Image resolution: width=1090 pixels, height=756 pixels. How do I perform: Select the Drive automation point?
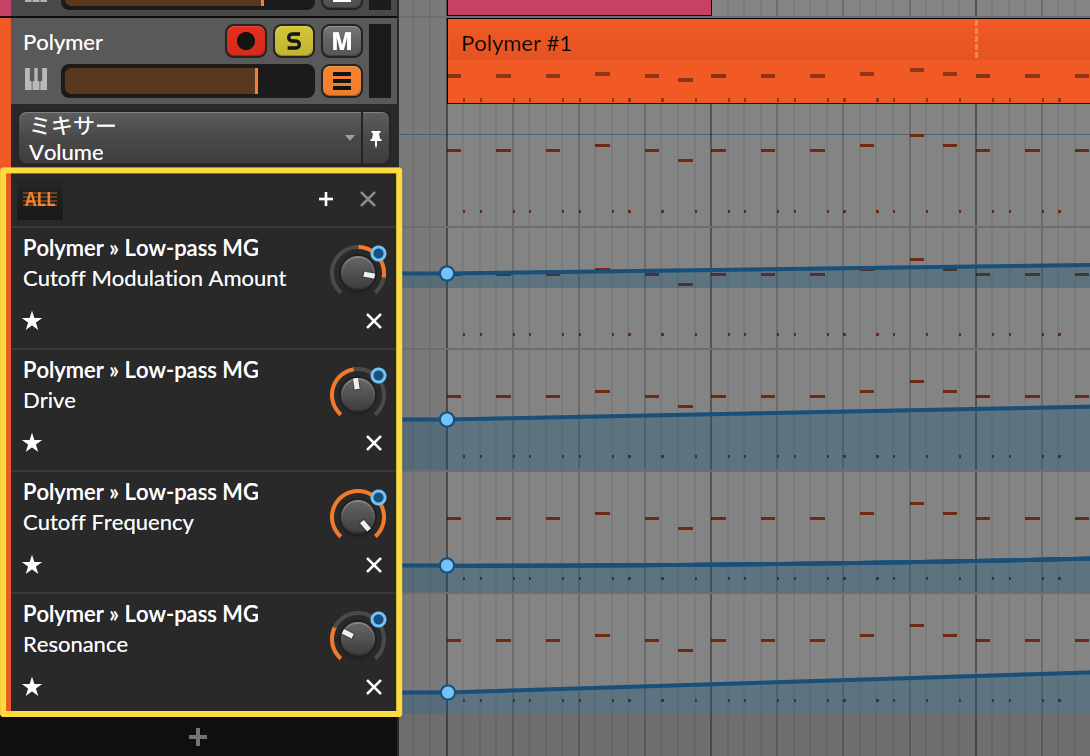coord(447,420)
